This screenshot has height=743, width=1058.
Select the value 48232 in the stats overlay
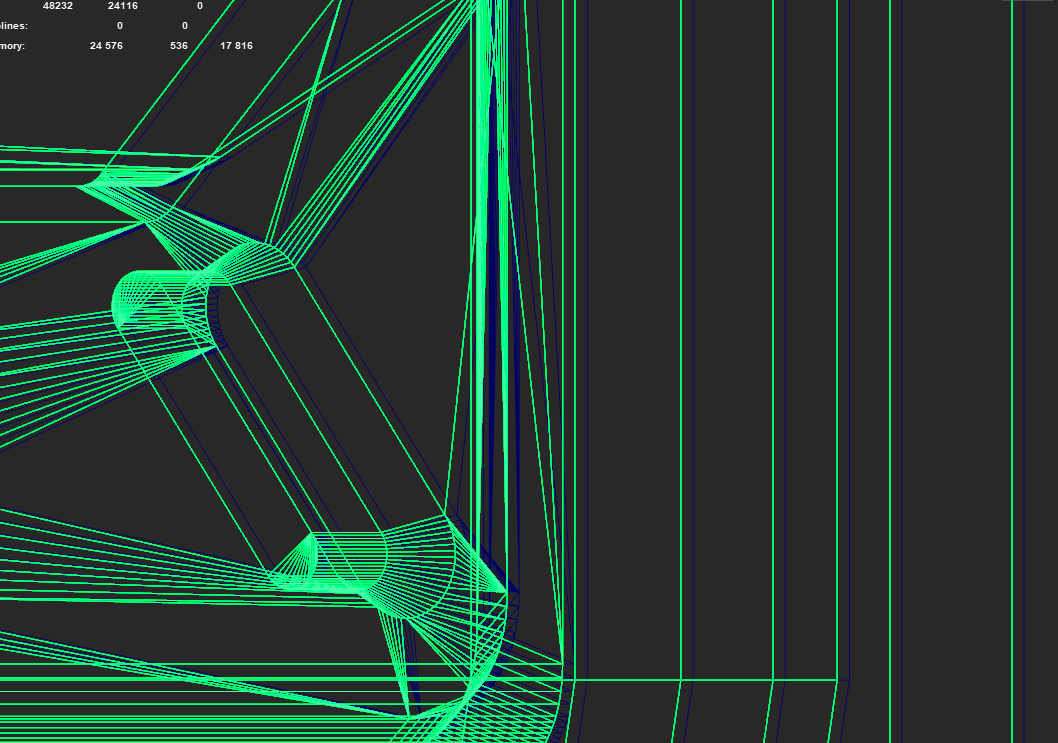[x=57, y=5]
